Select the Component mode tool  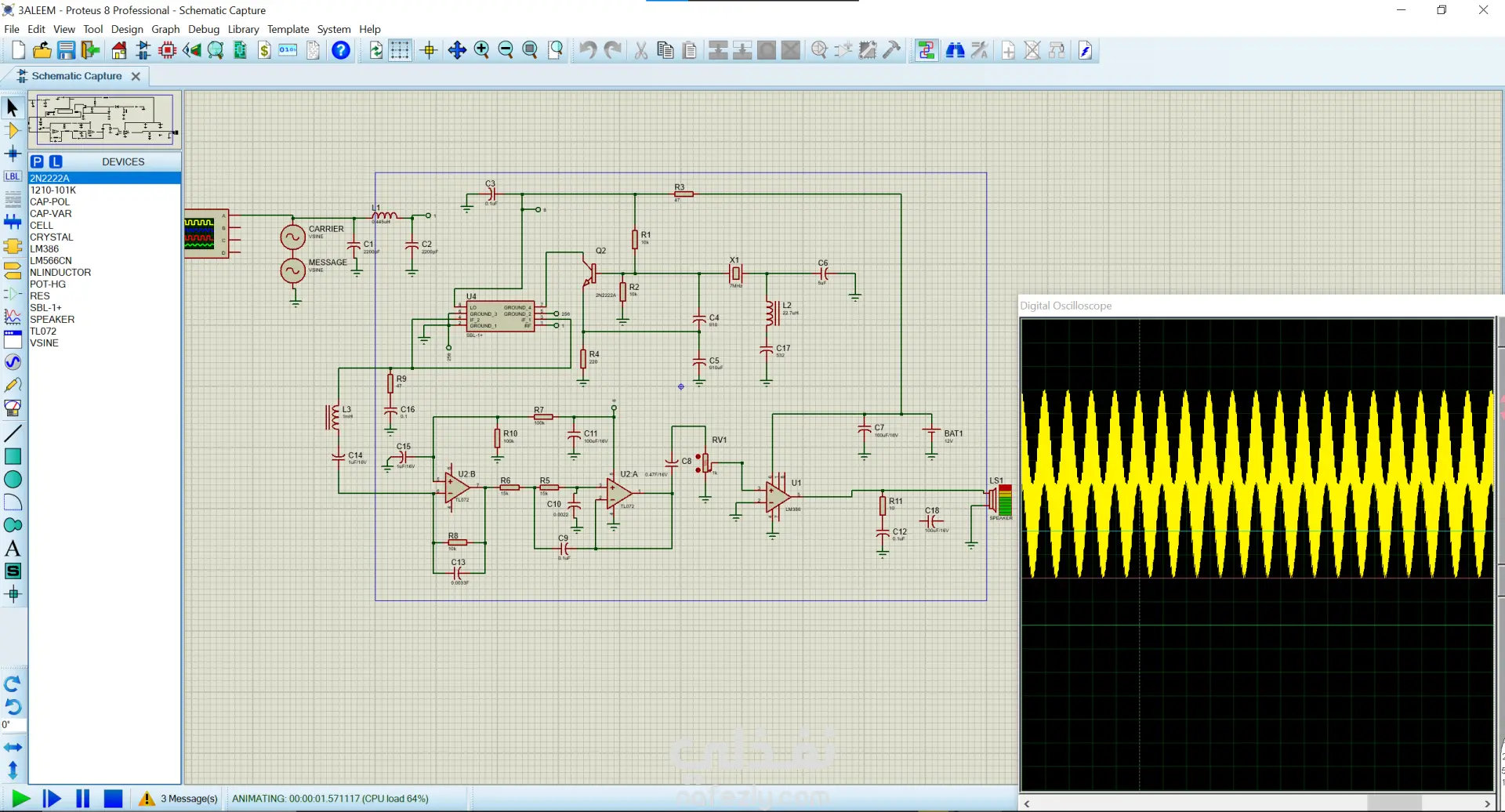[13, 131]
